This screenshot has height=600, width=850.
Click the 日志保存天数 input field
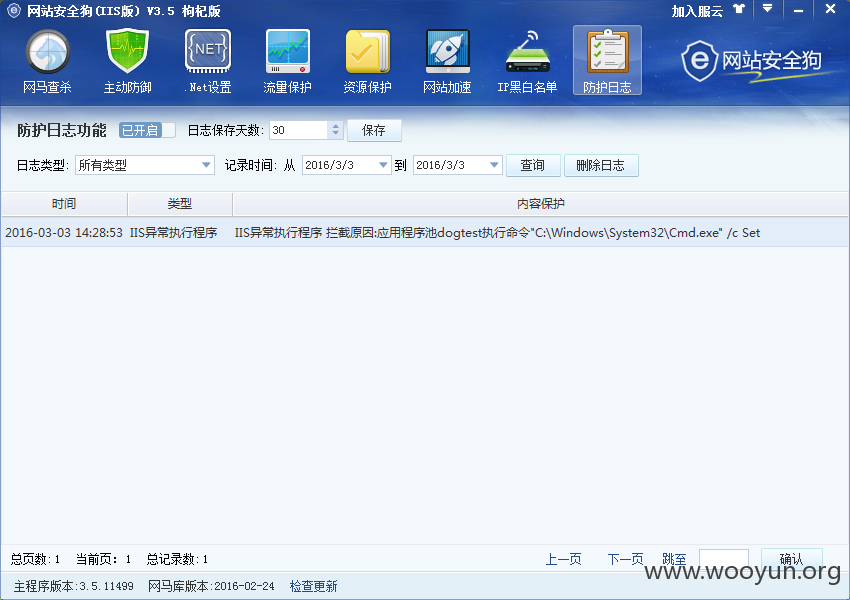[299, 130]
